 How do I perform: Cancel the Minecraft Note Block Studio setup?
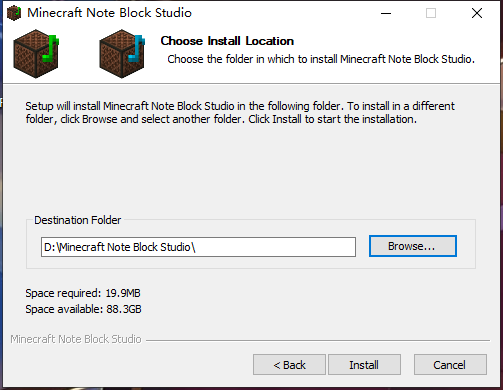coord(450,365)
